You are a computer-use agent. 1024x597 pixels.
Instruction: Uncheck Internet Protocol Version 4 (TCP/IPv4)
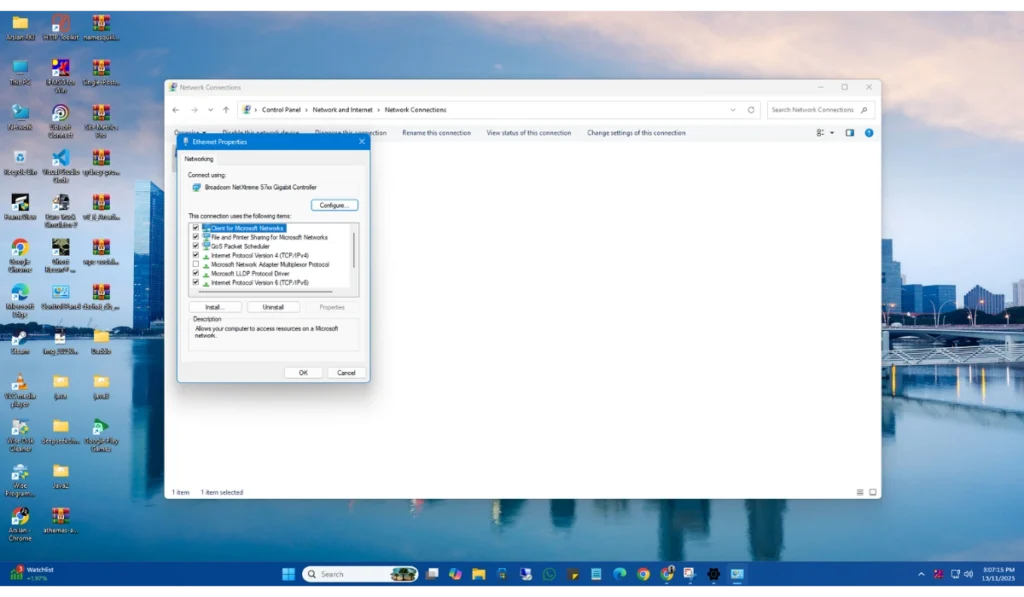(196, 255)
